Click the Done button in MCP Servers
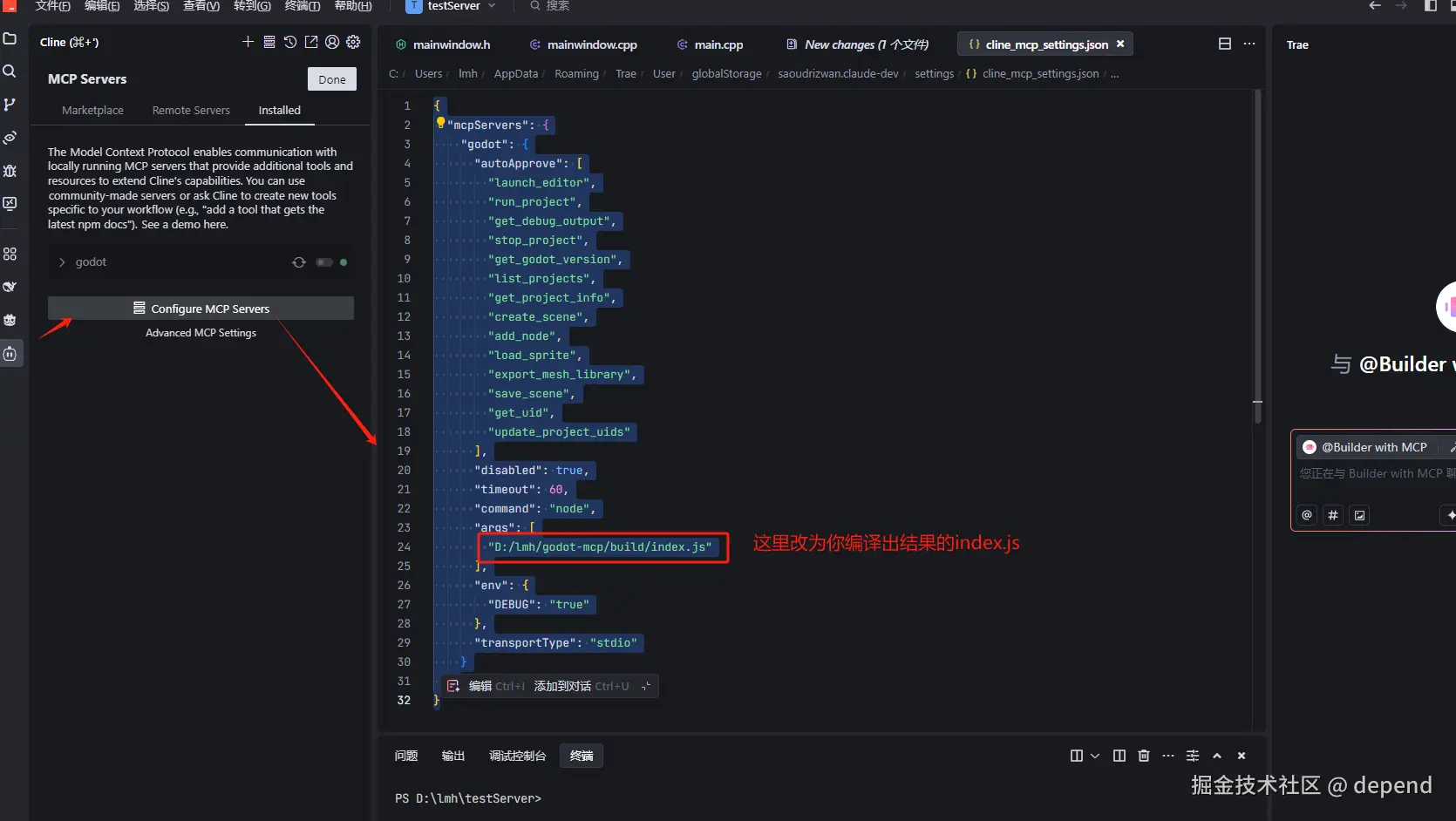 click(x=332, y=79)
